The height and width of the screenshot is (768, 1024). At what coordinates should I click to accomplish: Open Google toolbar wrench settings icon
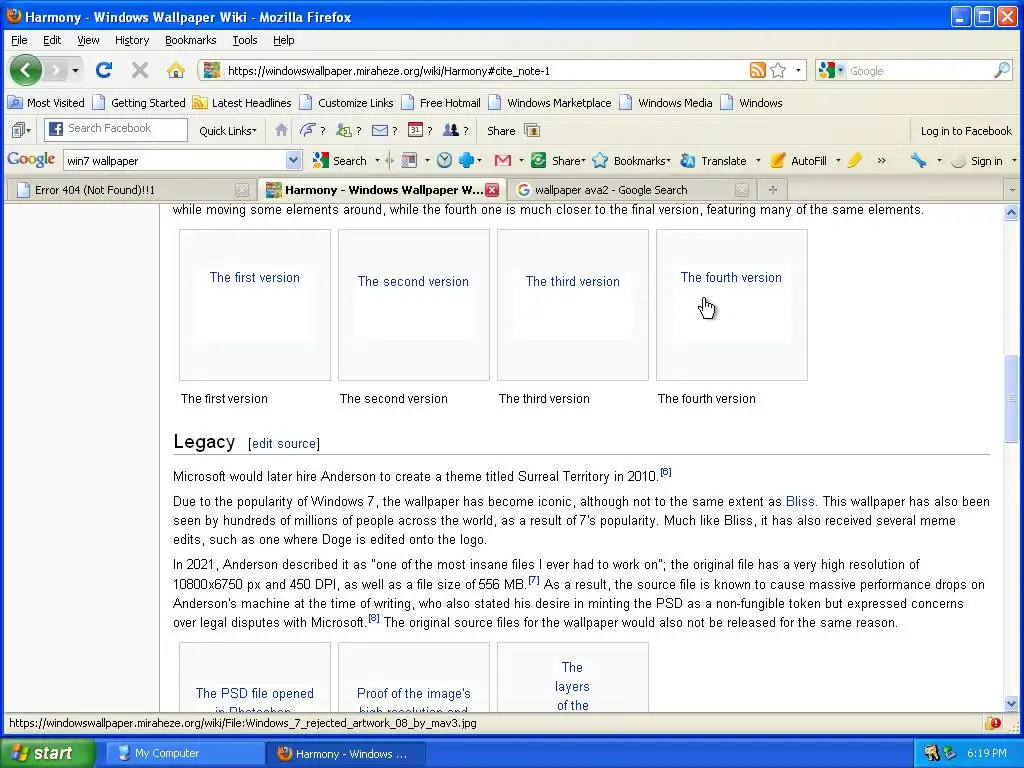pos(918,160)
